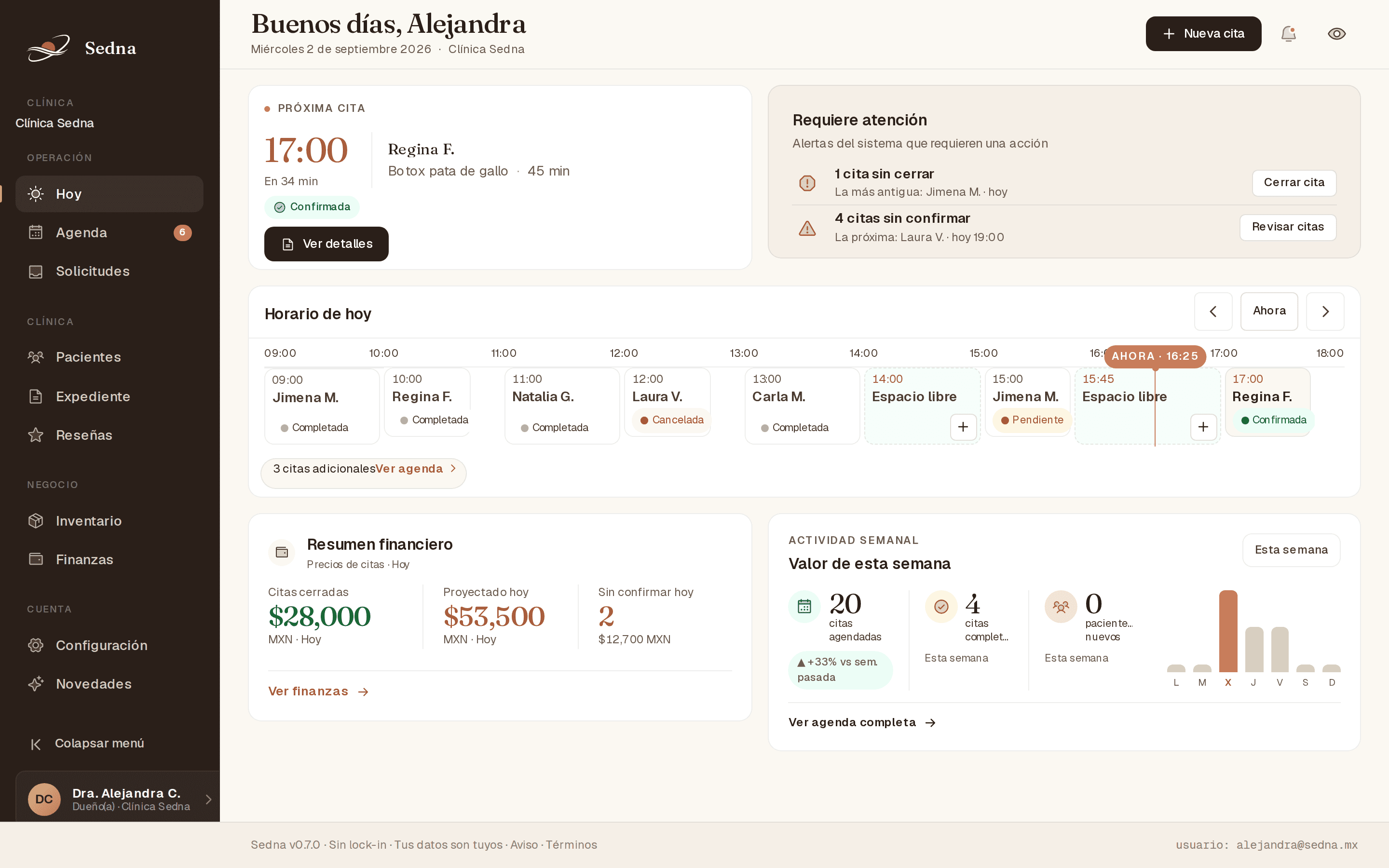Open Esta semana period selector
Image resolution: width=1389 pixels, height=868 pixels.
1291,550
